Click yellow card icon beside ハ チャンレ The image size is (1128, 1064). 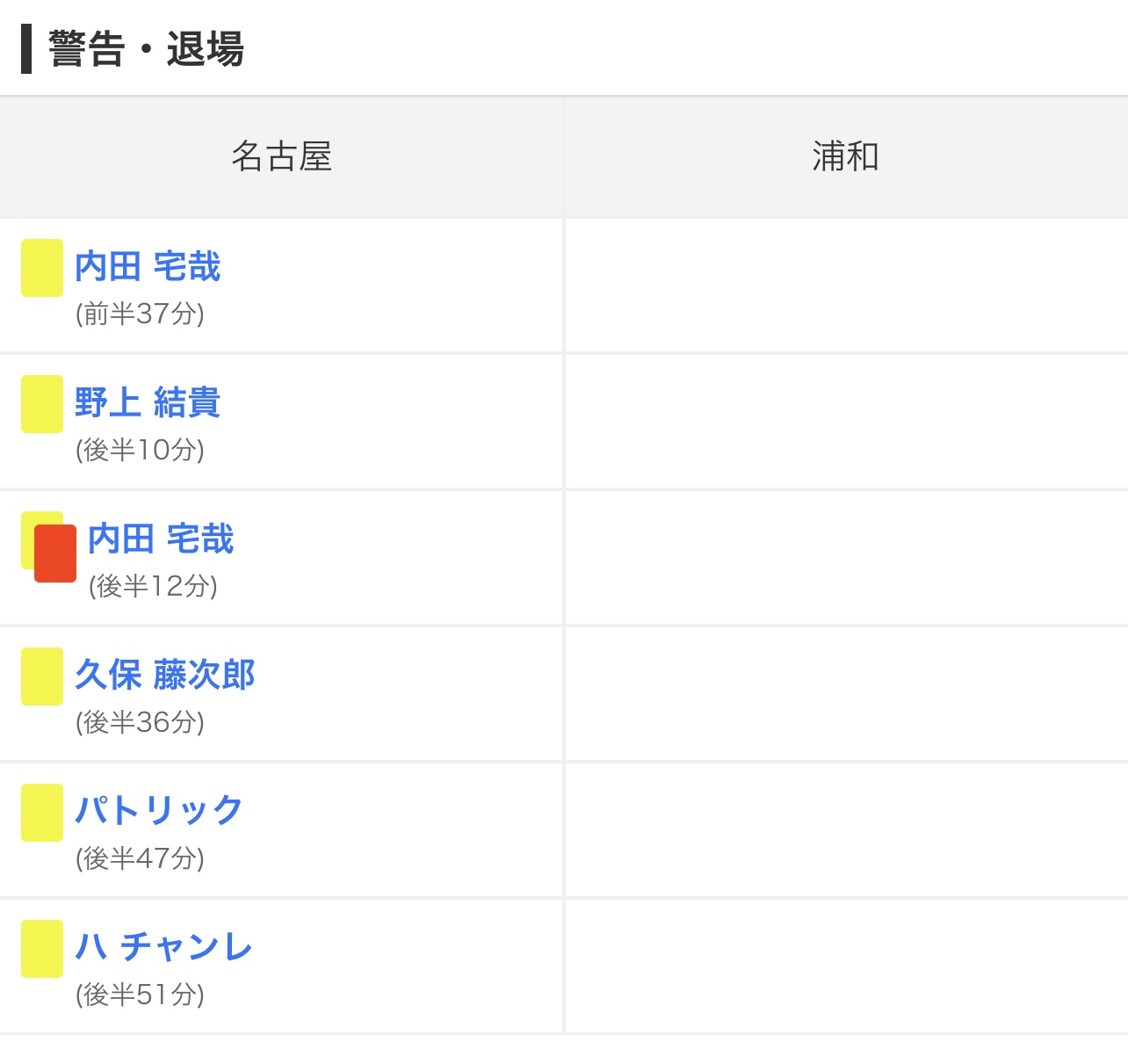(x=42, y=949)
